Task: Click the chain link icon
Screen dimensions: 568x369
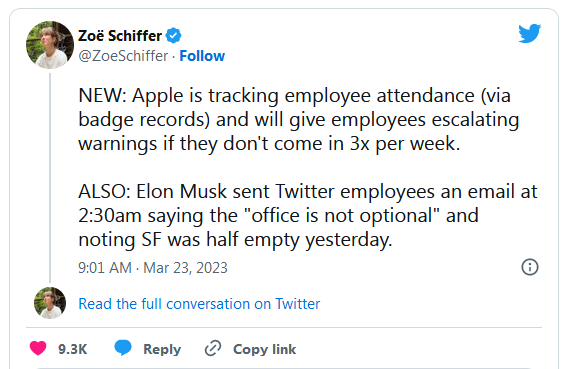Action: tap(213, 349)
